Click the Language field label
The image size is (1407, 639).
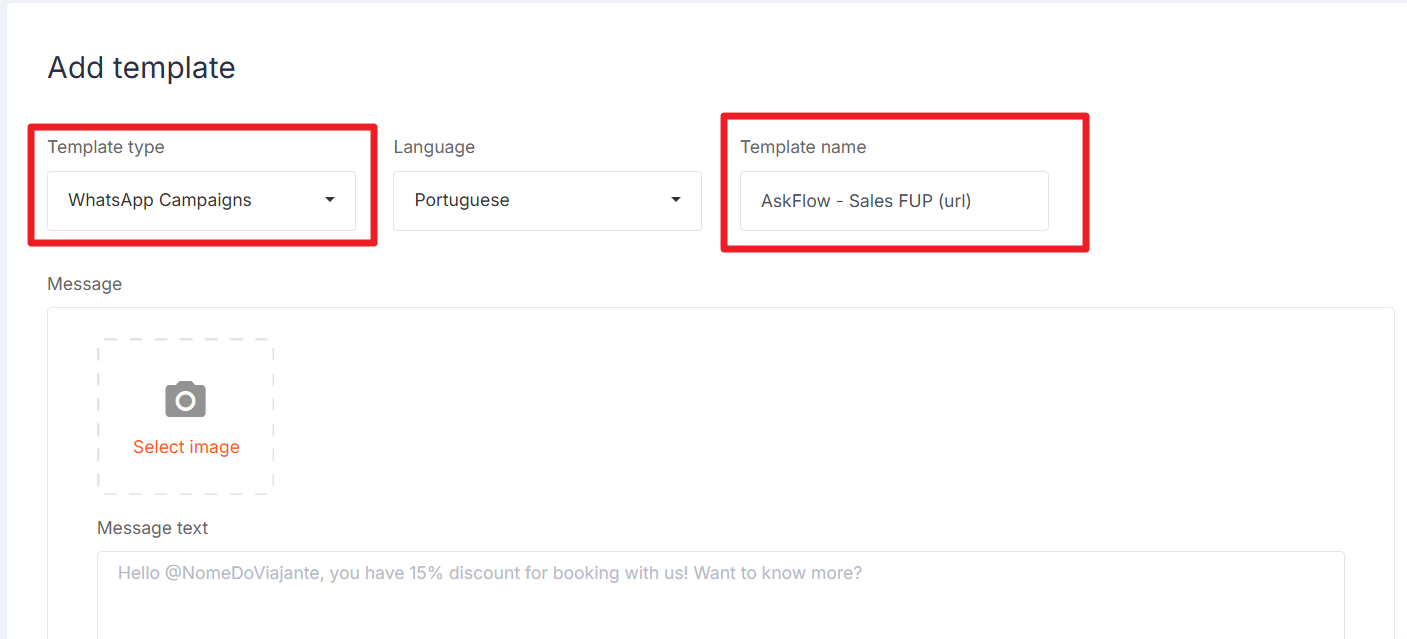(434, 147)
